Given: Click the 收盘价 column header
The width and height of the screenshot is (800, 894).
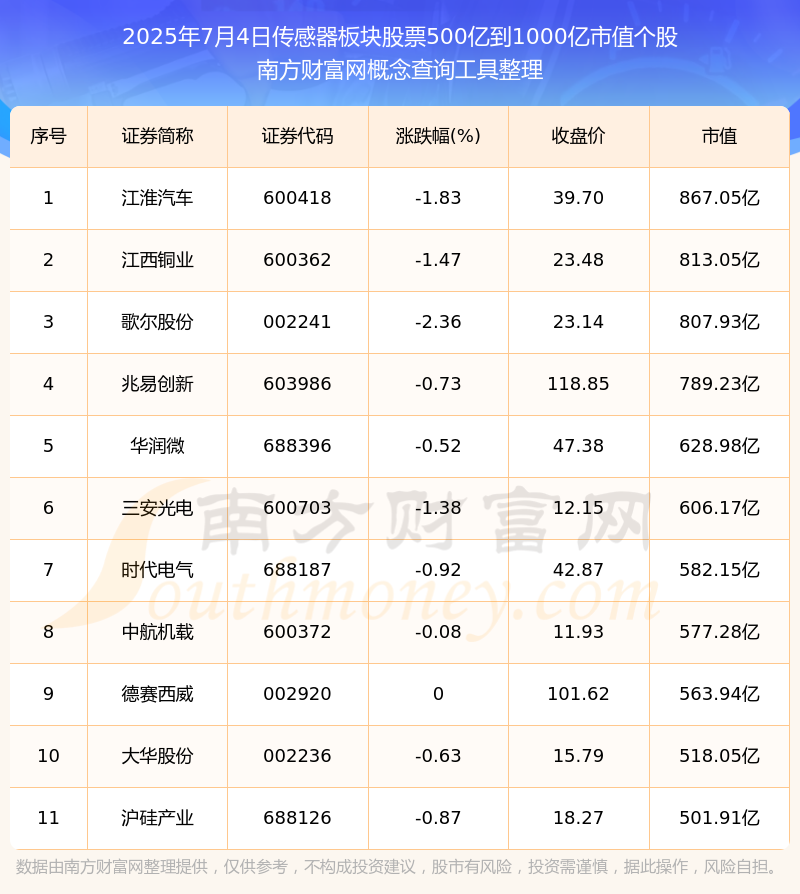Looking at the screenshot, I should (x=578, y=136).
